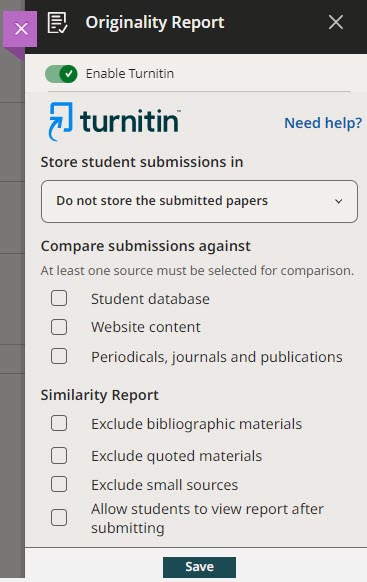Enable Exclude small sources checkbox
367x582 pixels.
point(59,484)
